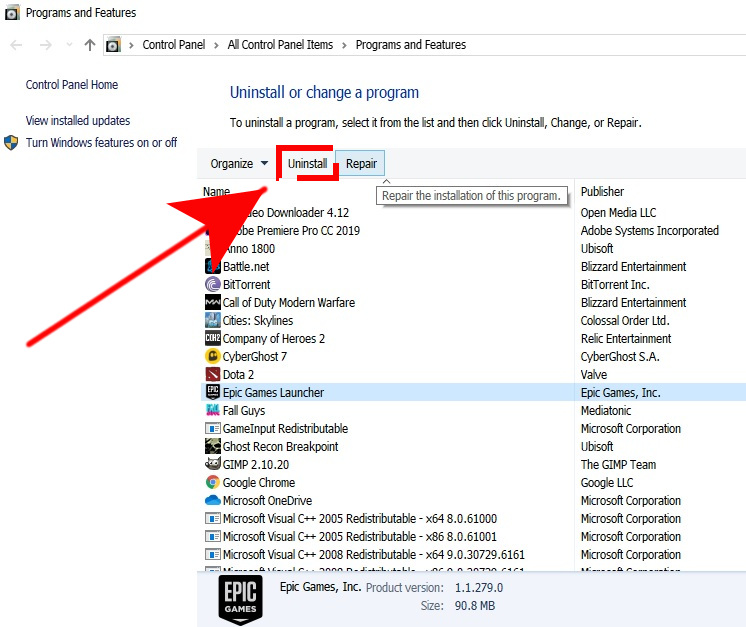746x627 pixels.
Task: Click the CyberGhost 7 icon
Action: (x=213, y=356)
